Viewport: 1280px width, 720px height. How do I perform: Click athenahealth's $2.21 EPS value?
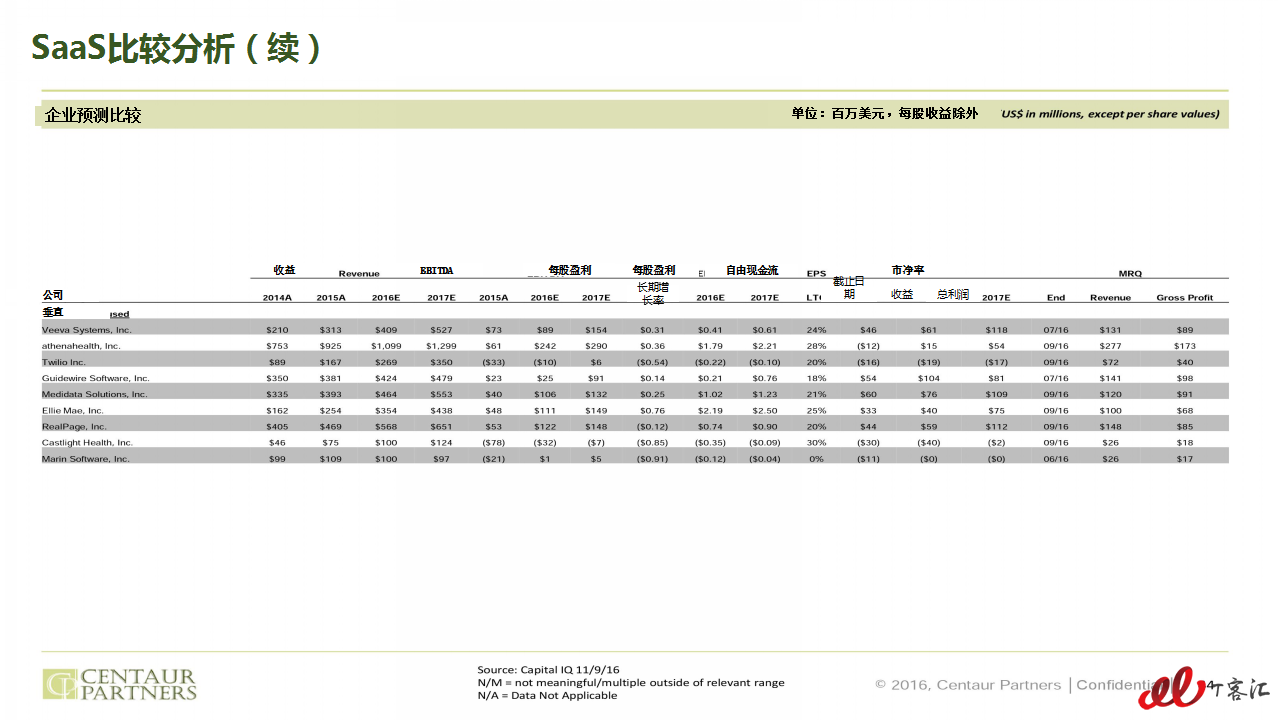(x=764, y=345)
